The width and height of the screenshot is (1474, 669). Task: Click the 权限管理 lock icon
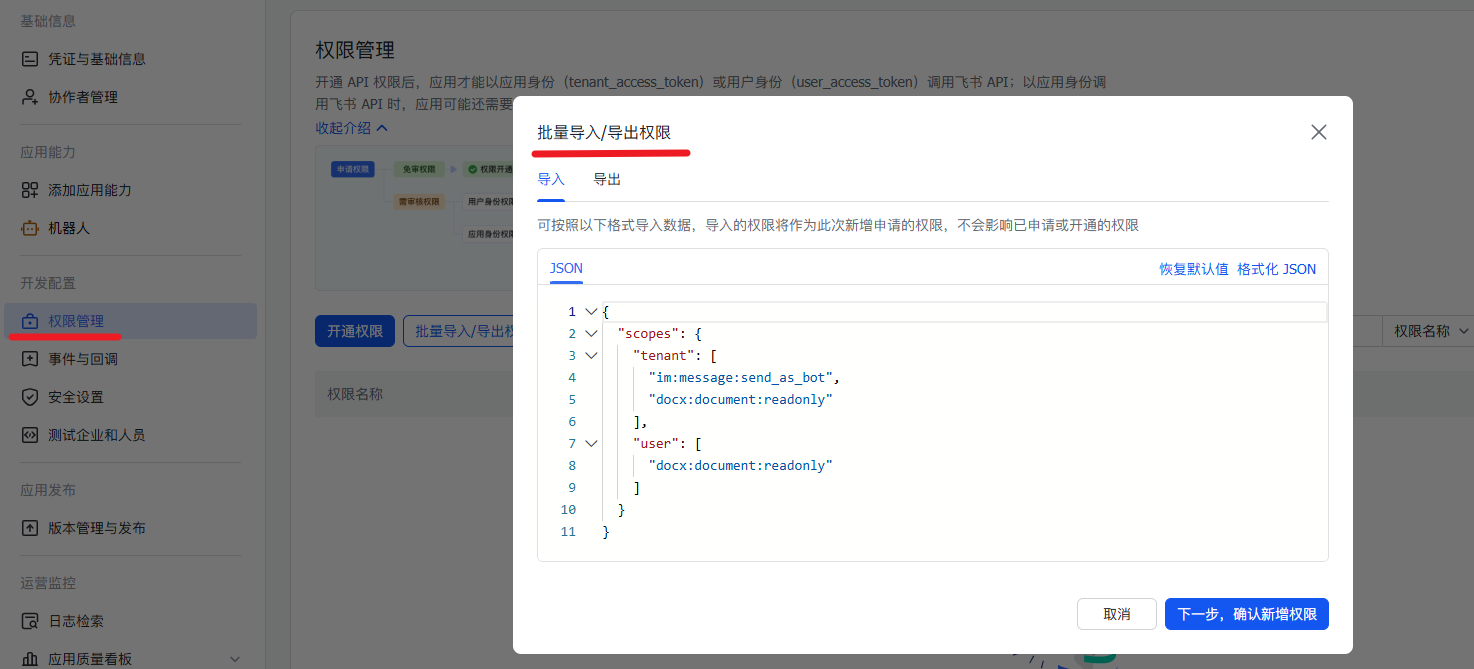[x=30, y=321]
